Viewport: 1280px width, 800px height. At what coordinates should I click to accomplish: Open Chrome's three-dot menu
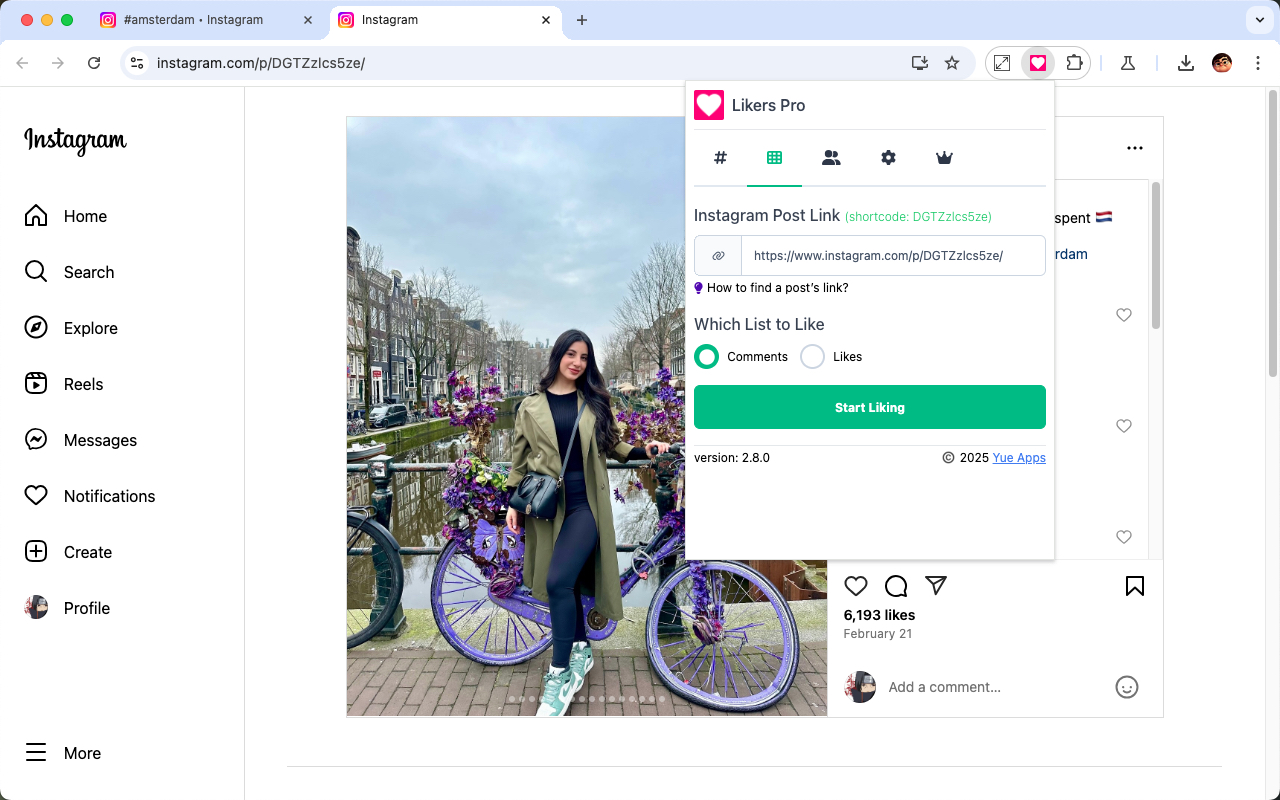[1257, 62]
